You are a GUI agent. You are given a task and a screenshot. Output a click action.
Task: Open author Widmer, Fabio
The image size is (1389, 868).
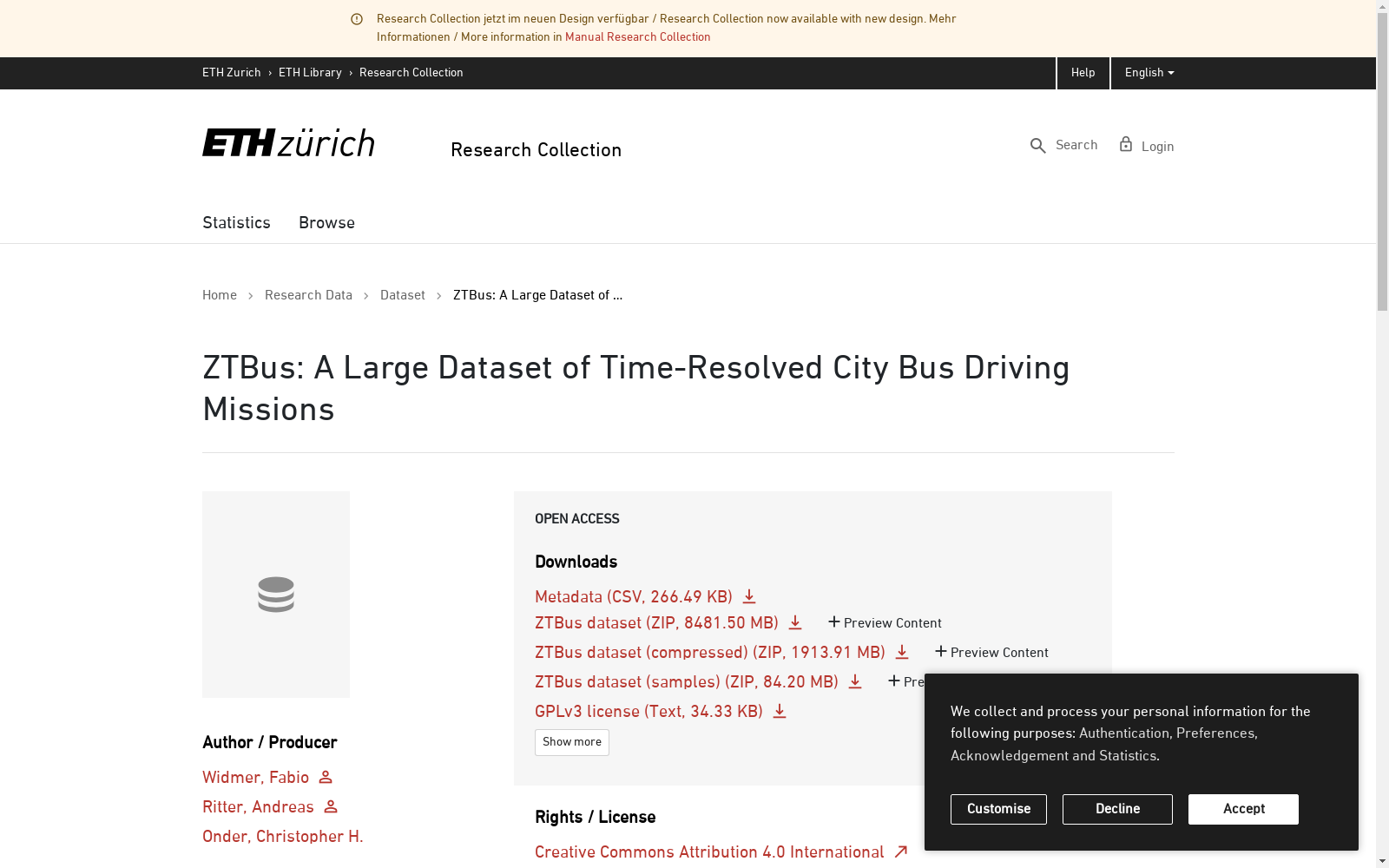pyautogui.click(x=255, y=778)
